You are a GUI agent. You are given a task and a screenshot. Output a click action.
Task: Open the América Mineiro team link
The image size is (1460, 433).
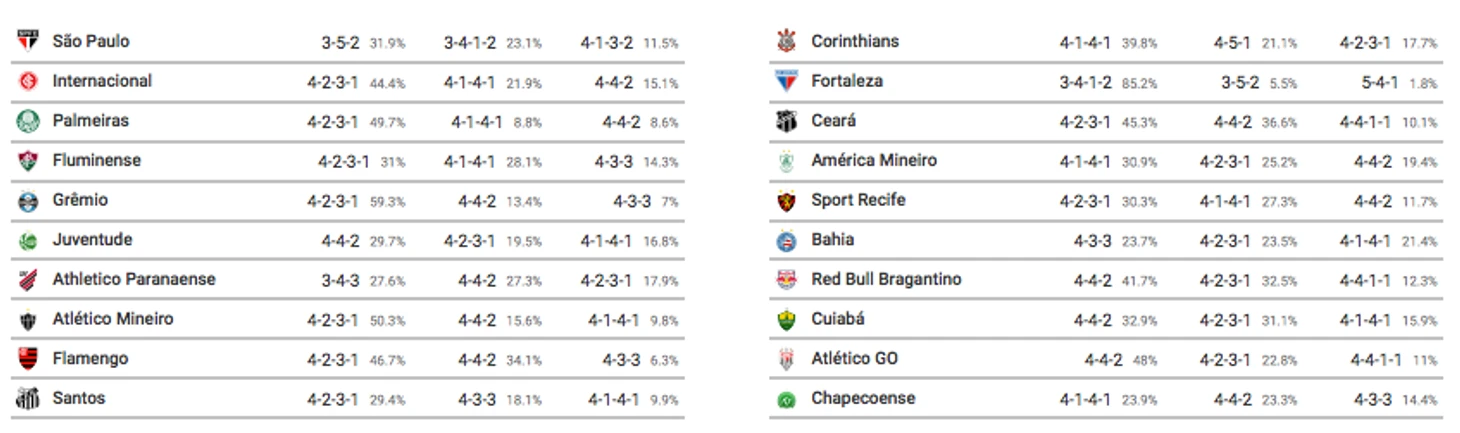(874, 160)
